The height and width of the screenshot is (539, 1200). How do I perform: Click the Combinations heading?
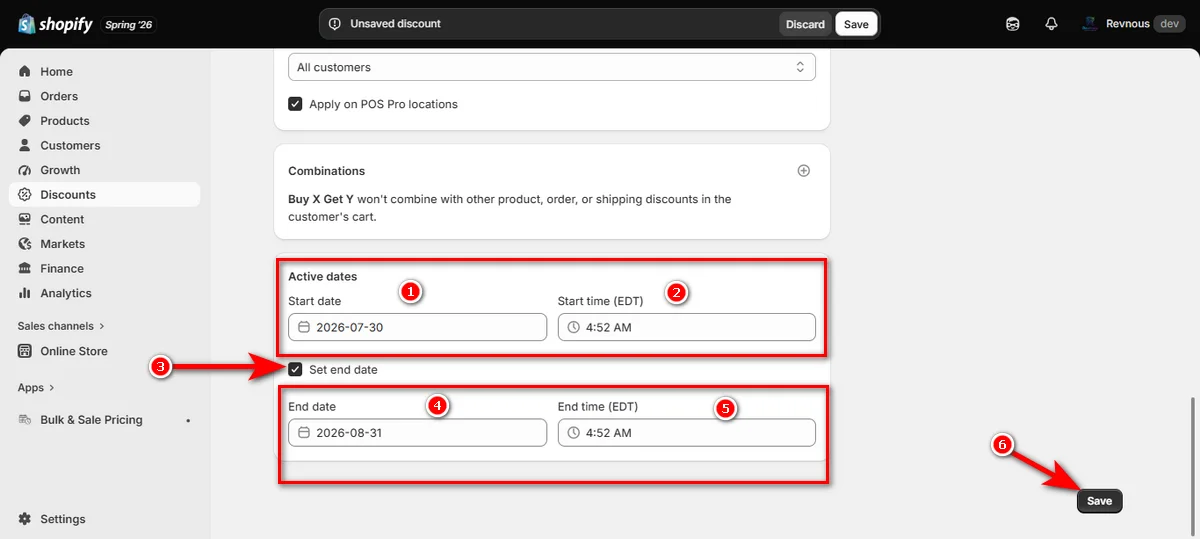(326, 171)
